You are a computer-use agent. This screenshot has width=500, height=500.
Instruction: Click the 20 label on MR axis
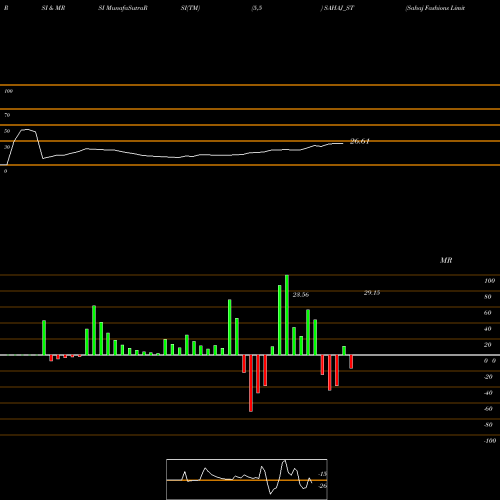point(488,345)
